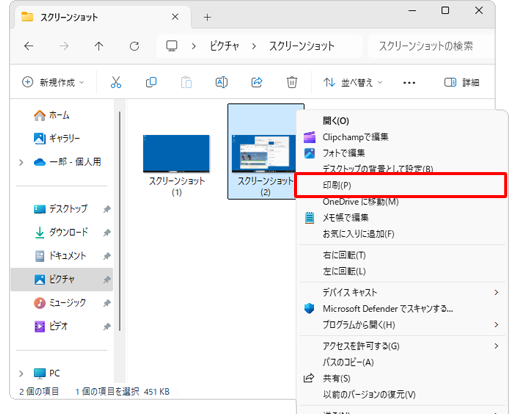
Task: Click the PC monitor icon in address bar
Action: pyautogui.click(x=172, y=46)
